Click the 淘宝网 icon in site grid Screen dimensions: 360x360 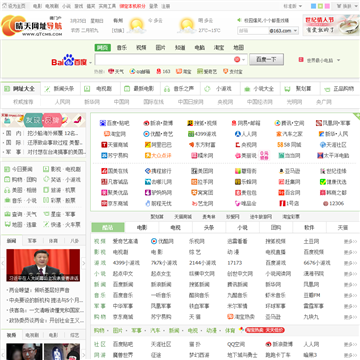tap(107, 134)
